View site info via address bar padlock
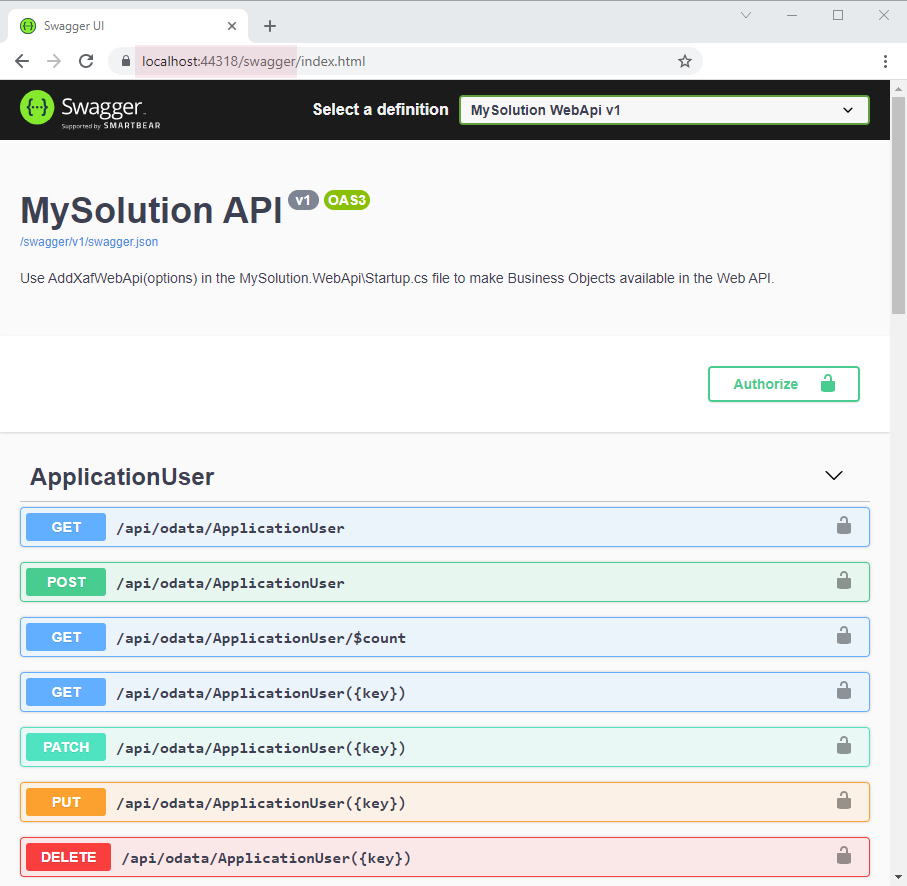This screenshot has width=907, height=886. (126, 61)
